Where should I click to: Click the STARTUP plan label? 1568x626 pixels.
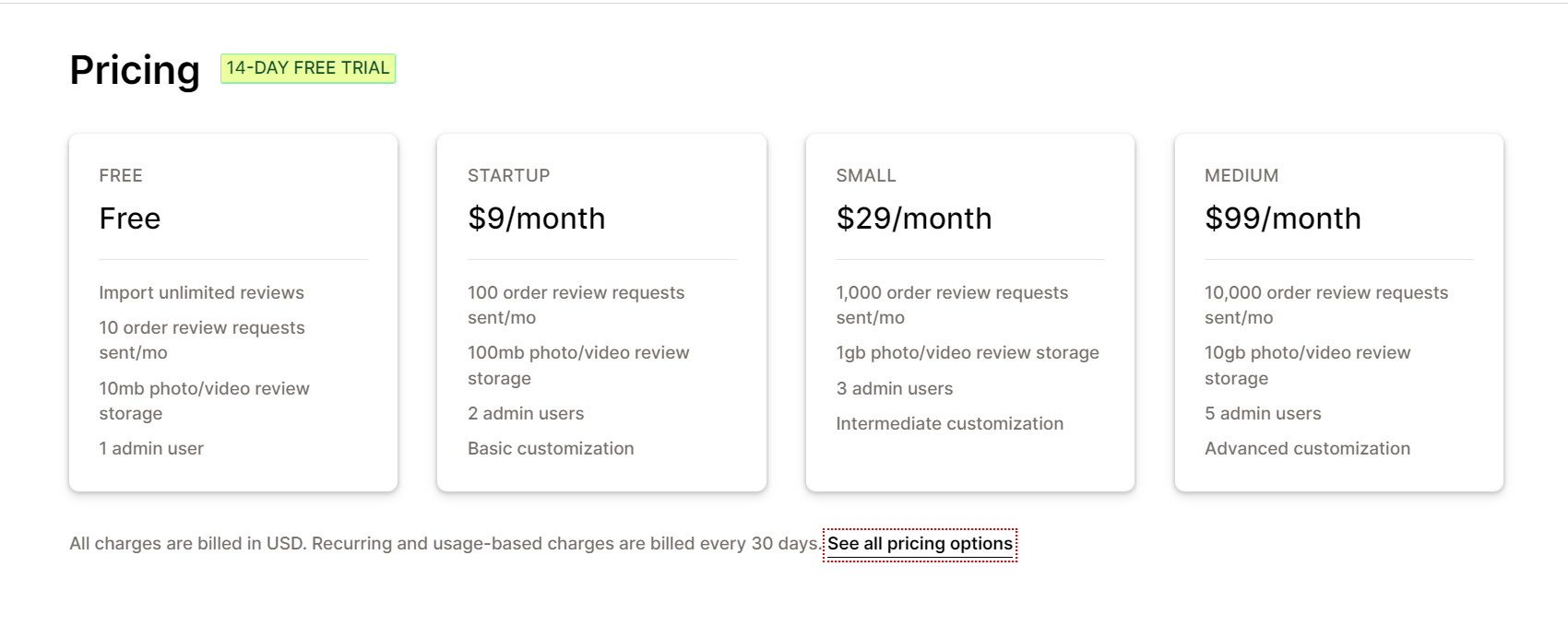508,175
